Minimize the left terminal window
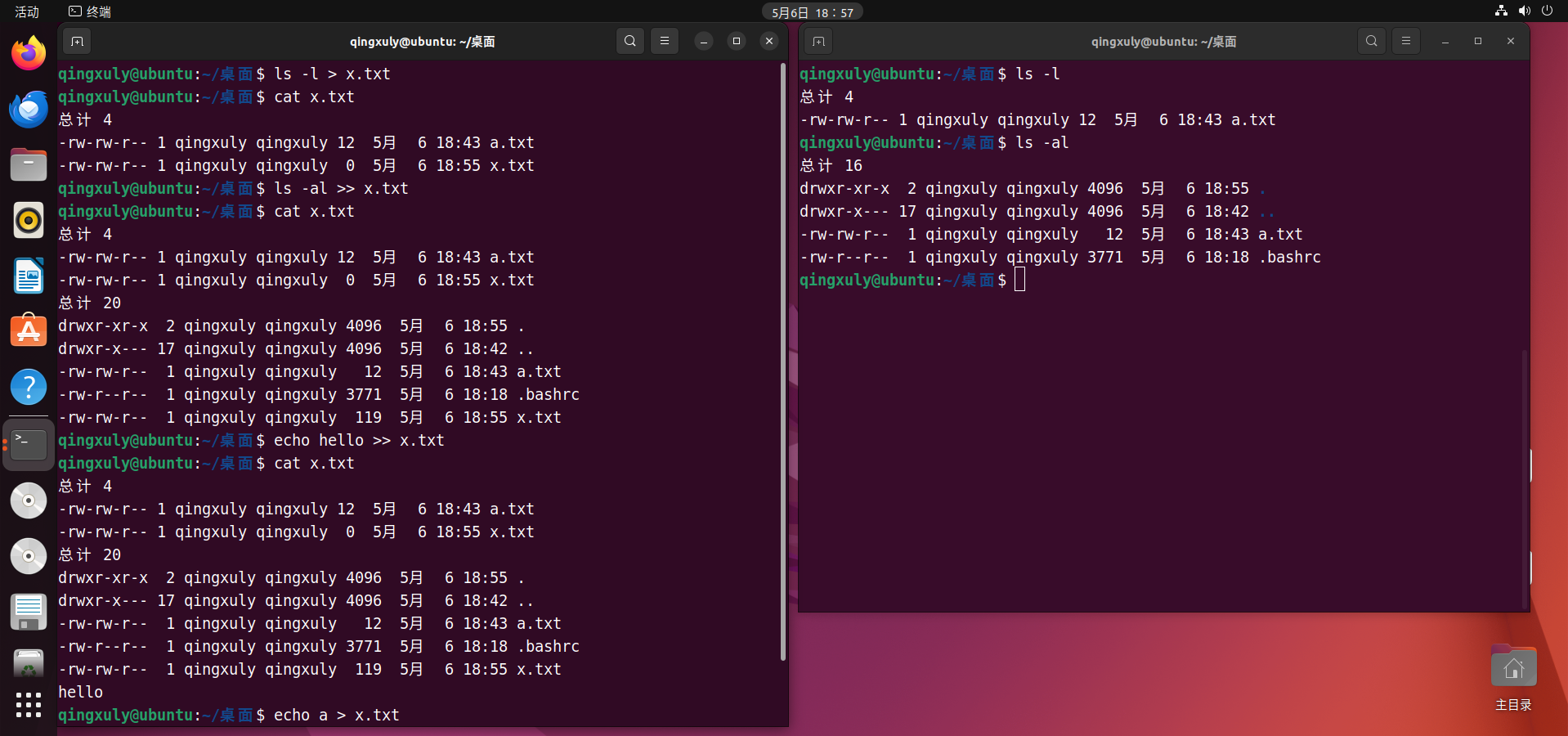The image size is (1568, 736). 704,41
